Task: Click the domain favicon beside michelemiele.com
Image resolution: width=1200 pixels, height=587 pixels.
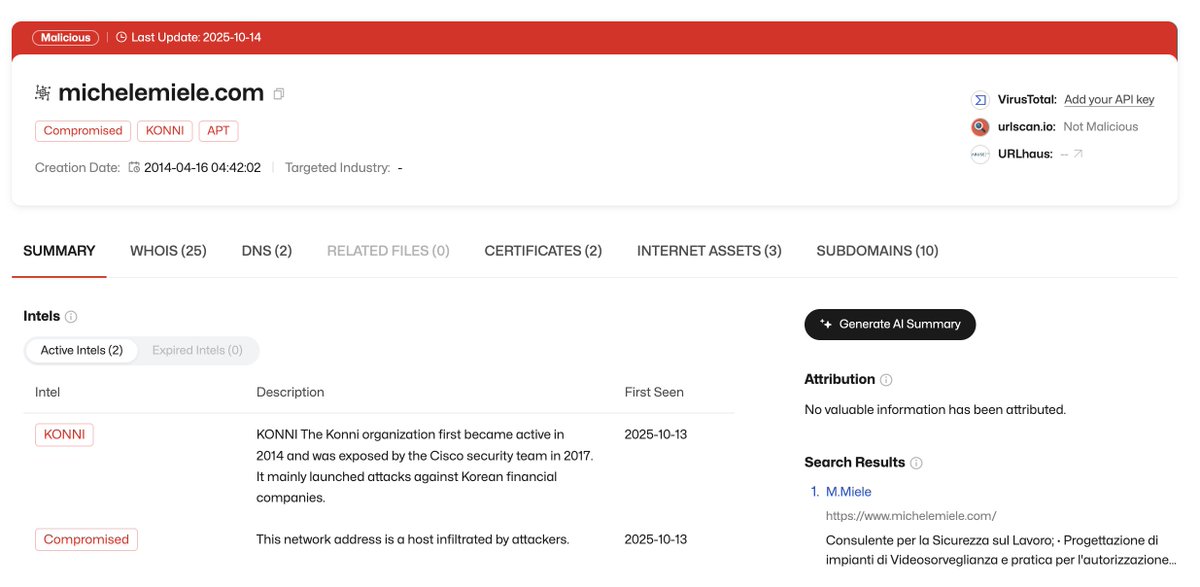Action: (43, 93)
